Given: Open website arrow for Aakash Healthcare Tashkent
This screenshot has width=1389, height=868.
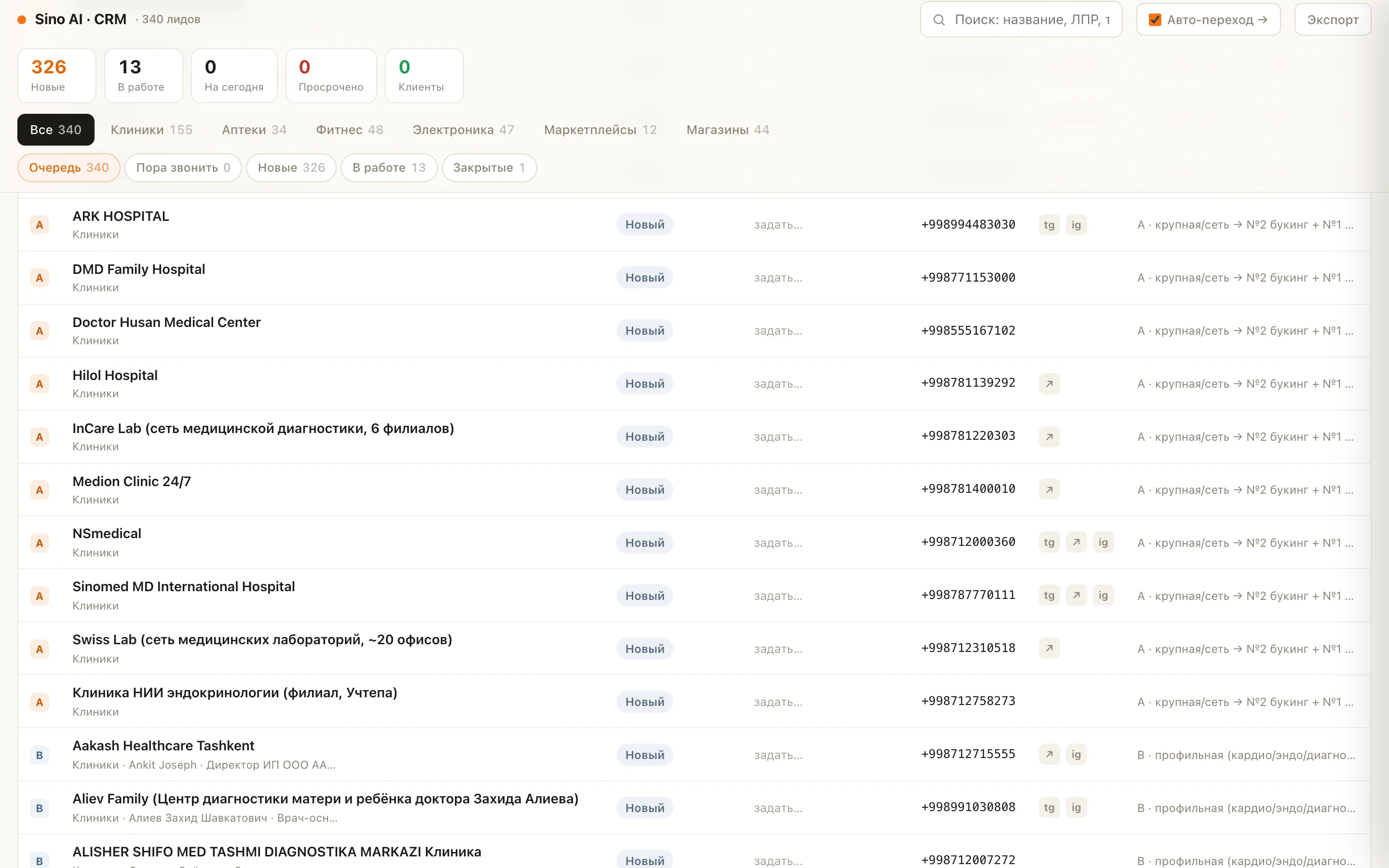Looking at the screenshot, I should pyautogui.click(x=1049, y=754).
